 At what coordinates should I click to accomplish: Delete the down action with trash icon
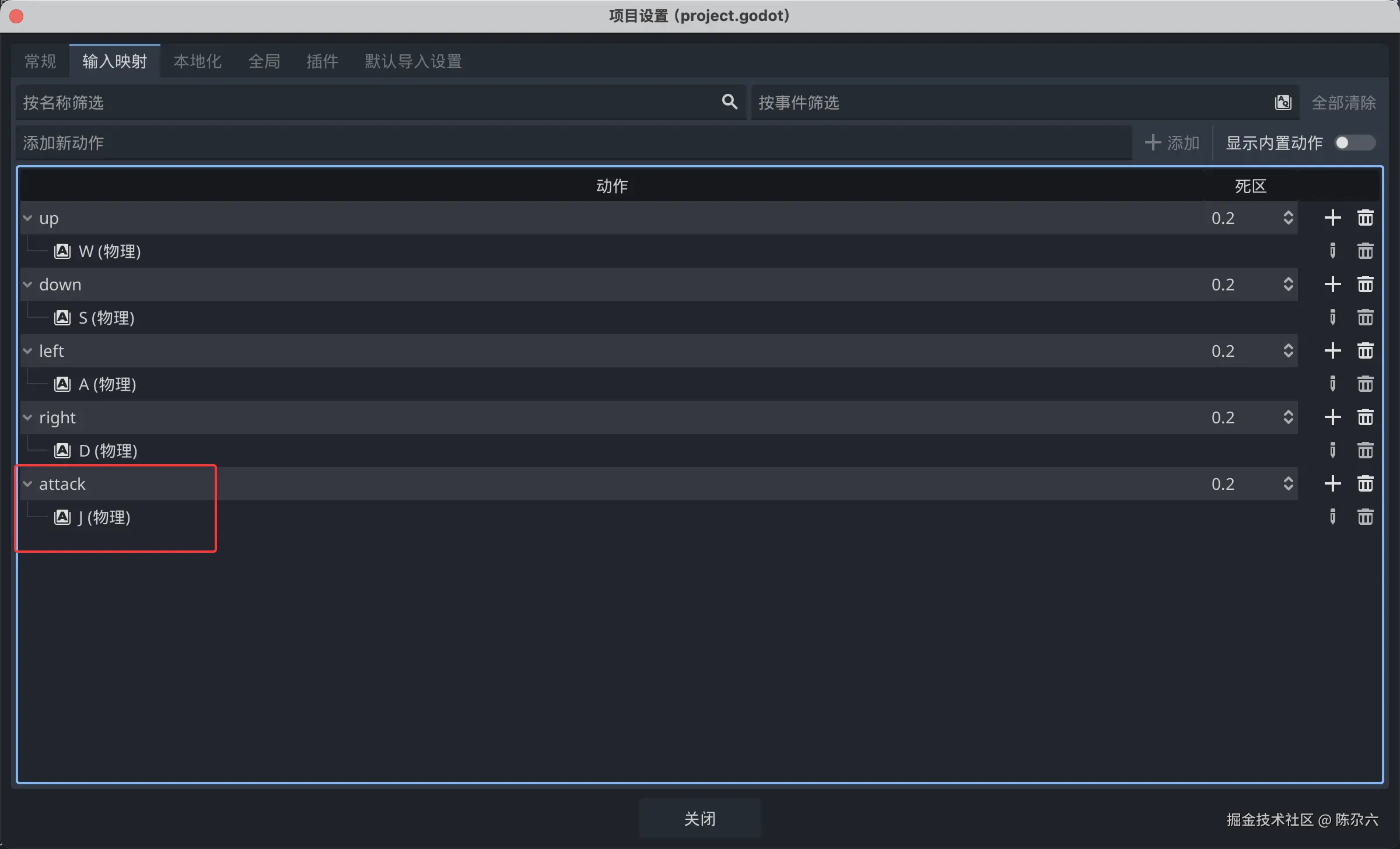tap(1365, 285)
